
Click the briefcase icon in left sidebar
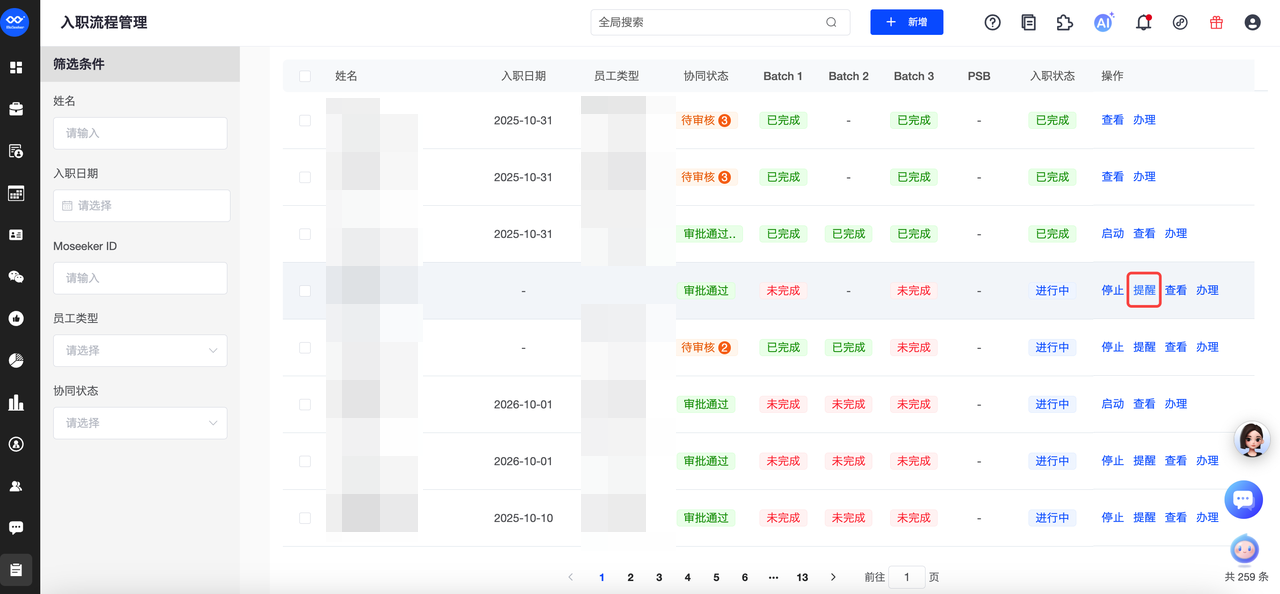[x=16, y=109]
